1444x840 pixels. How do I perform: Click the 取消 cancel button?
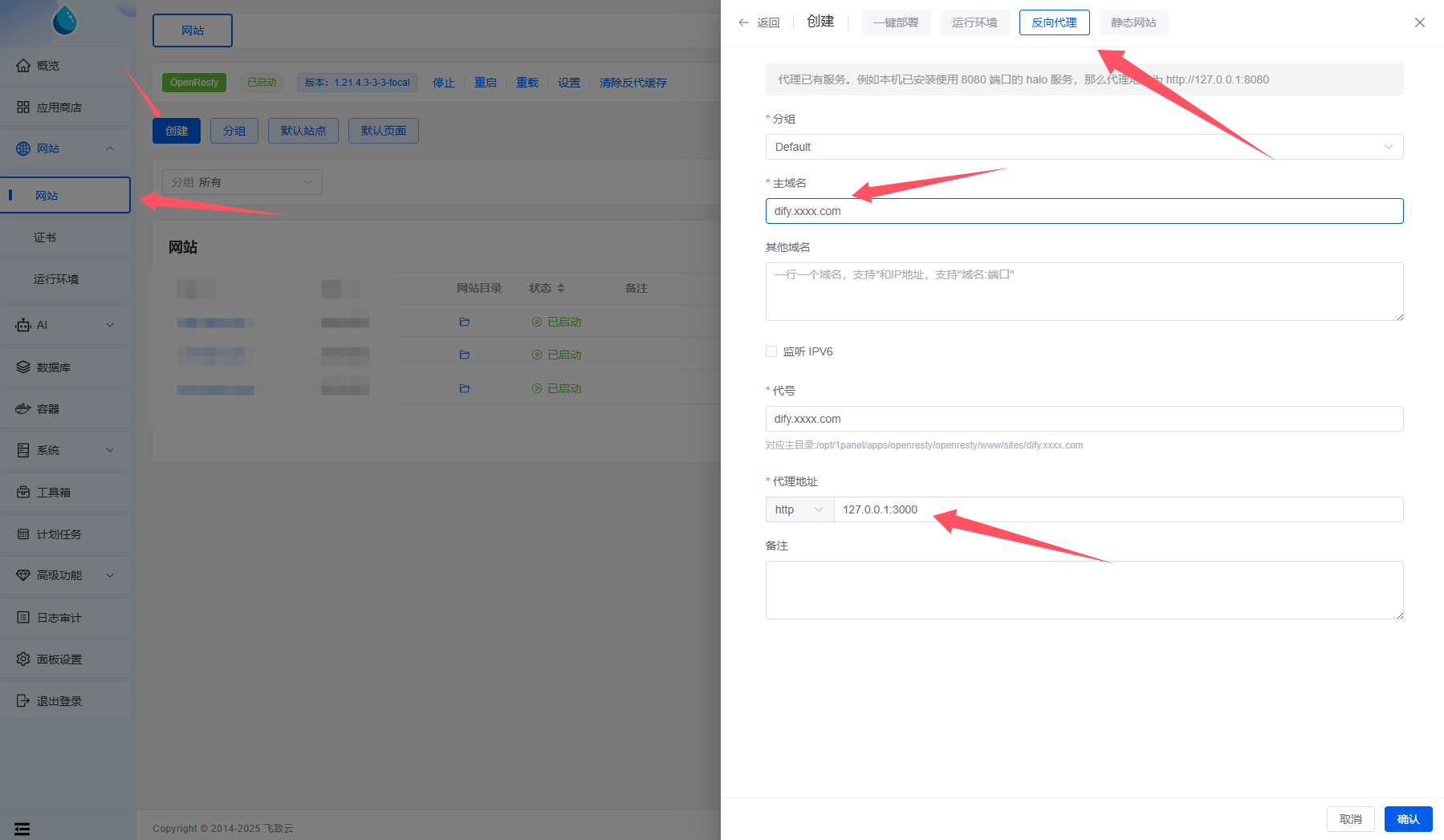point(1350,819)
